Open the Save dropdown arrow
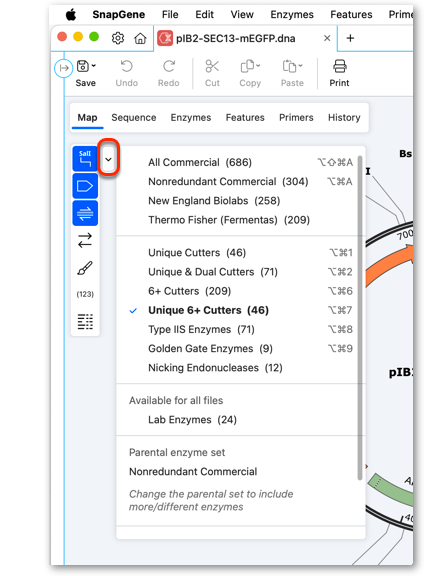The image size is (424, 576). point(94,66)
